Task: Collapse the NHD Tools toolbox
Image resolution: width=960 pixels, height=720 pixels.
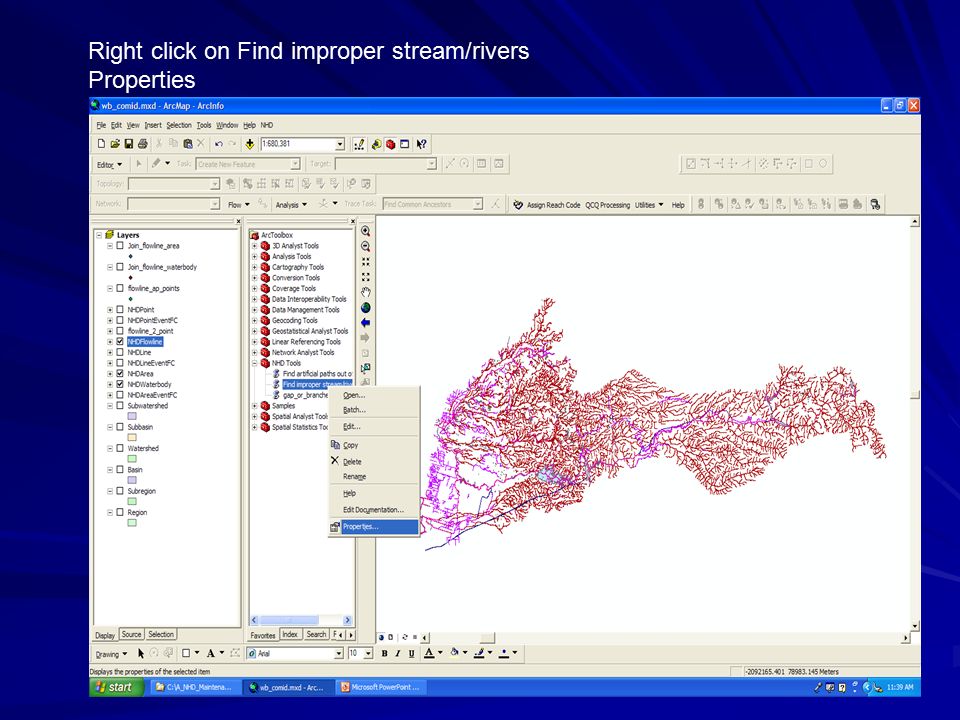Action: (255, 363)
